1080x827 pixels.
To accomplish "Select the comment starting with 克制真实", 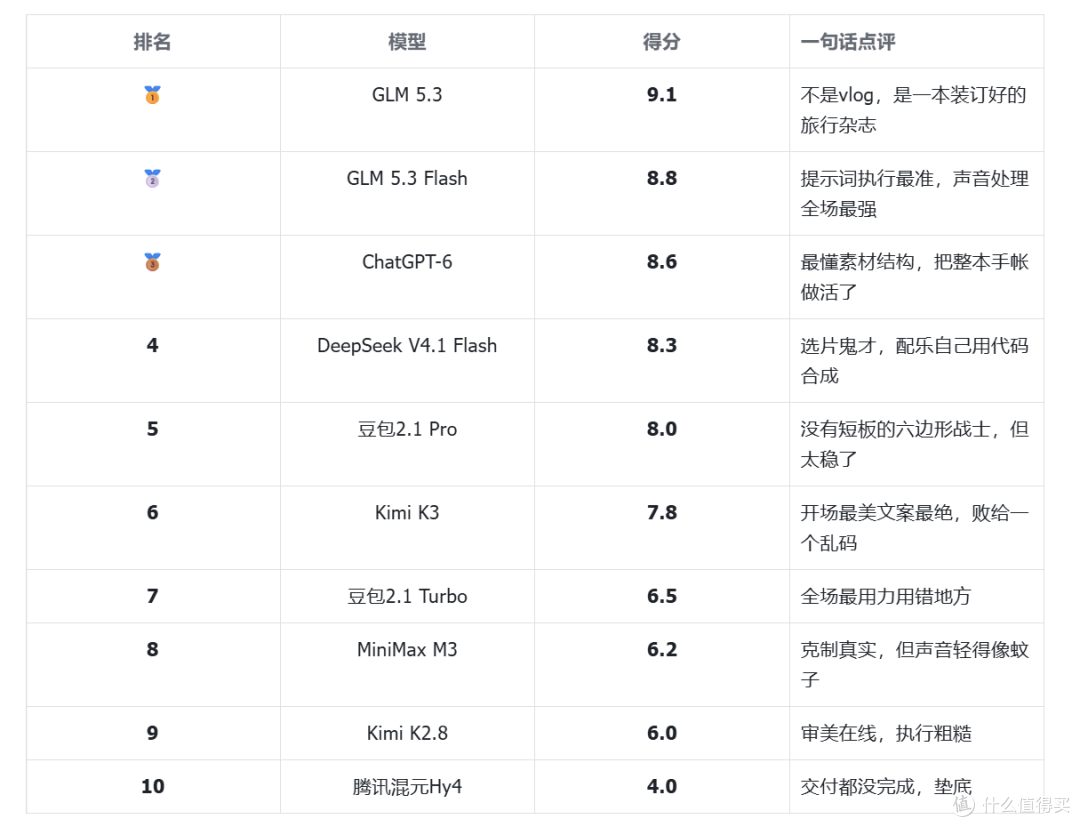I will pyautogui.click(x=914, y=664).
